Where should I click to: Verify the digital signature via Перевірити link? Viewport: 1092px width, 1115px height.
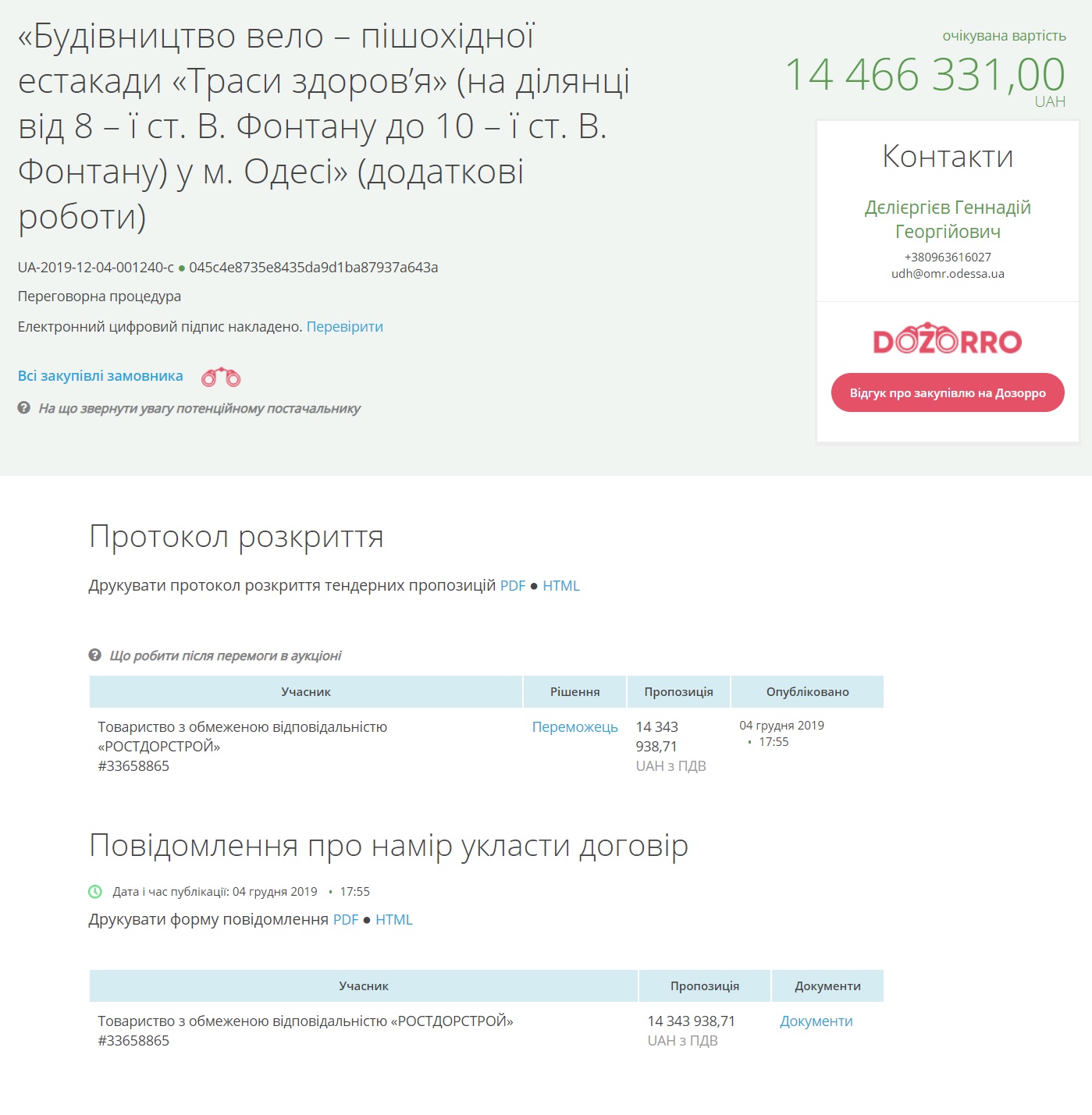[344, 327]
